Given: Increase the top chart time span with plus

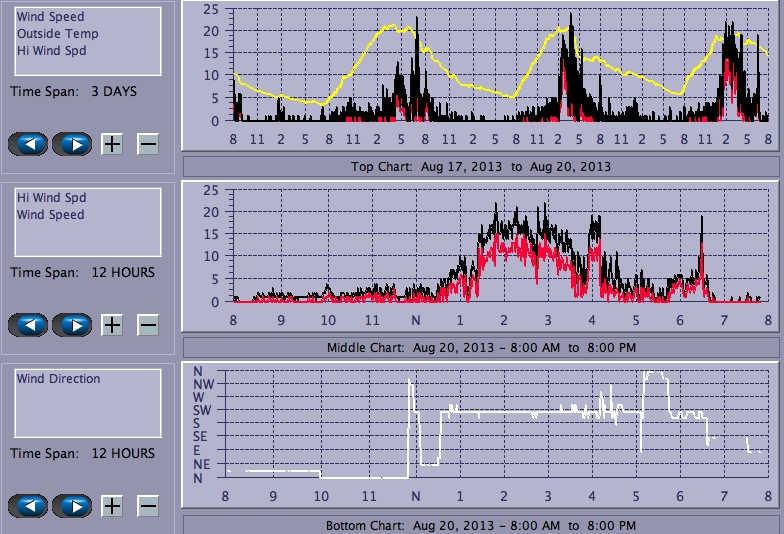Looking at the screenshot, I should click(112, 144).
